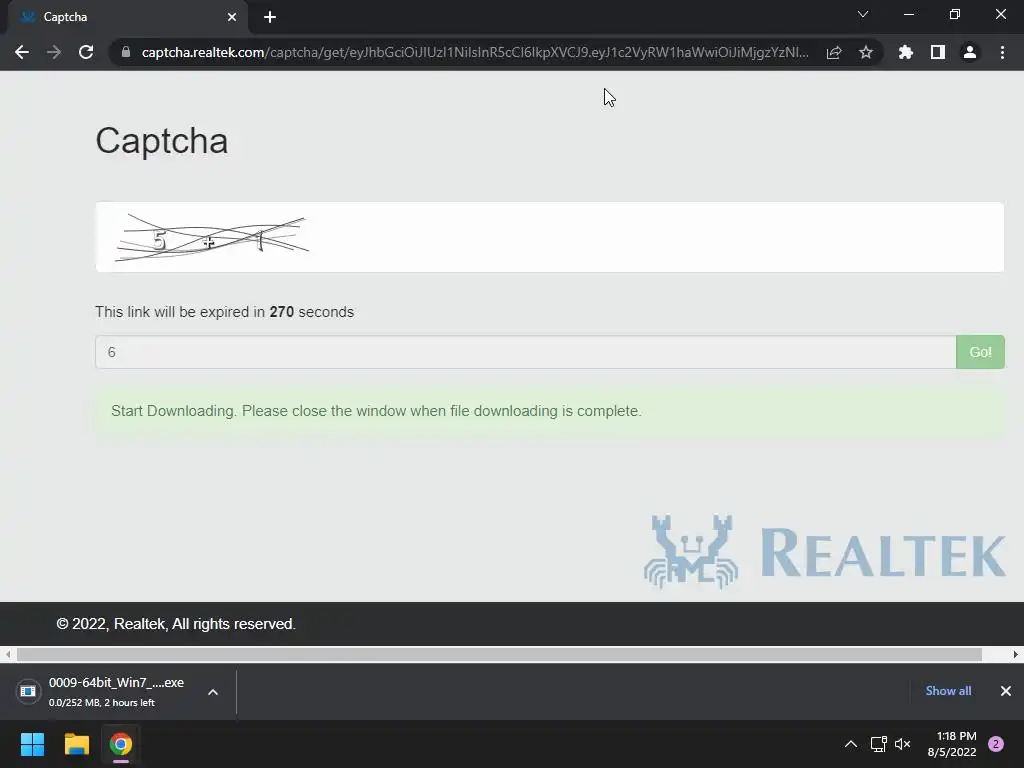The width and height of the screenshot is (1024, 768).
Task: Restore down the Chrome window
Action: [x=955, y=14]
